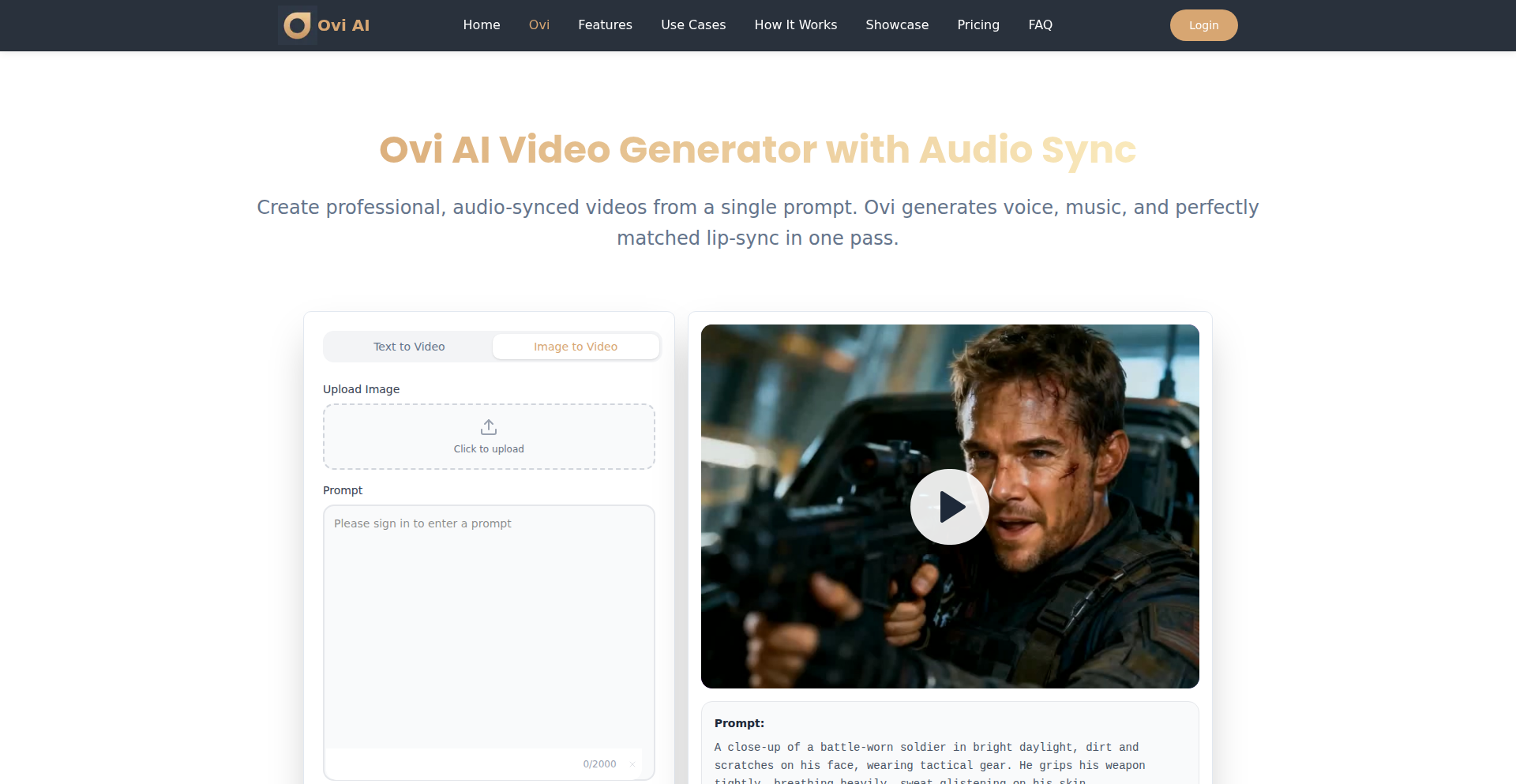Viewport: 1516px width, 784px height.
Task: Click the Login button
Action: click(1203, 25)
